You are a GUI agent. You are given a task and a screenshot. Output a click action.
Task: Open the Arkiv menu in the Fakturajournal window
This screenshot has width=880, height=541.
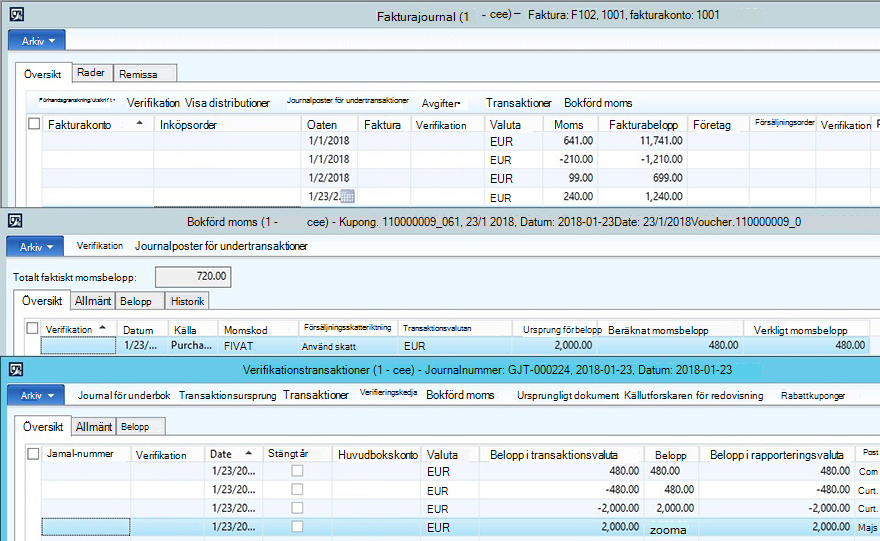[x=37, y=40]
